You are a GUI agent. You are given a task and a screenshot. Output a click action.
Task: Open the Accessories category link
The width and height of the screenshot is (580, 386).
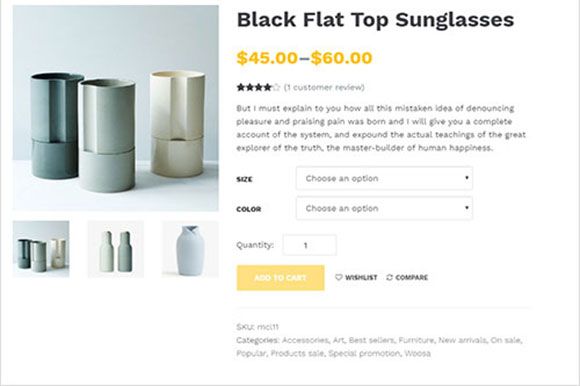pos(305,340)
